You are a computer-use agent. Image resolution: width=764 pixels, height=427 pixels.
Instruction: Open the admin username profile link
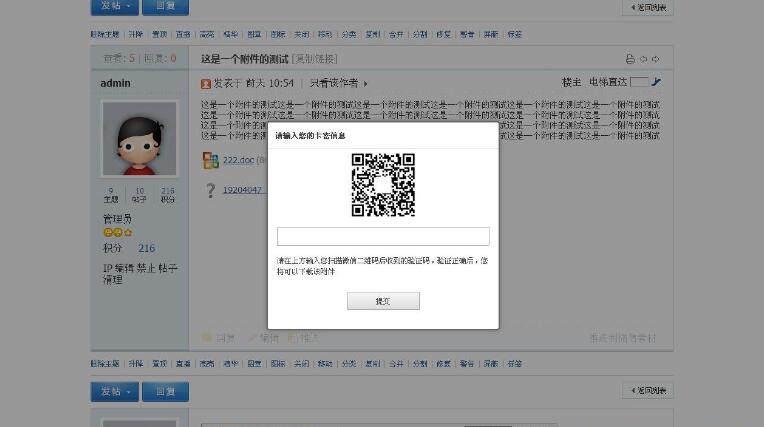[115, 83]
